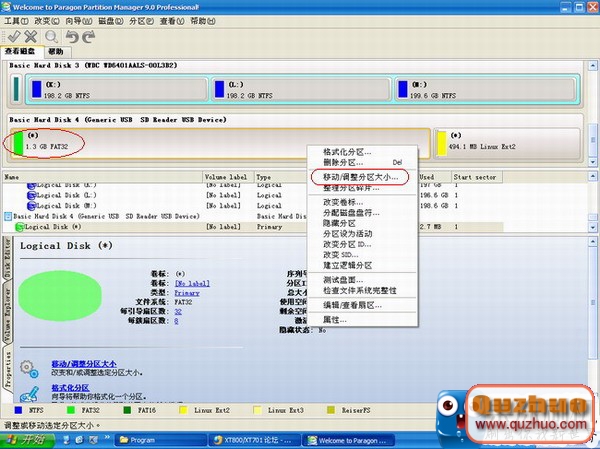600x449 pixels.
Task: Click the Redo arrow toolbar icon
Action: (88, 36)
